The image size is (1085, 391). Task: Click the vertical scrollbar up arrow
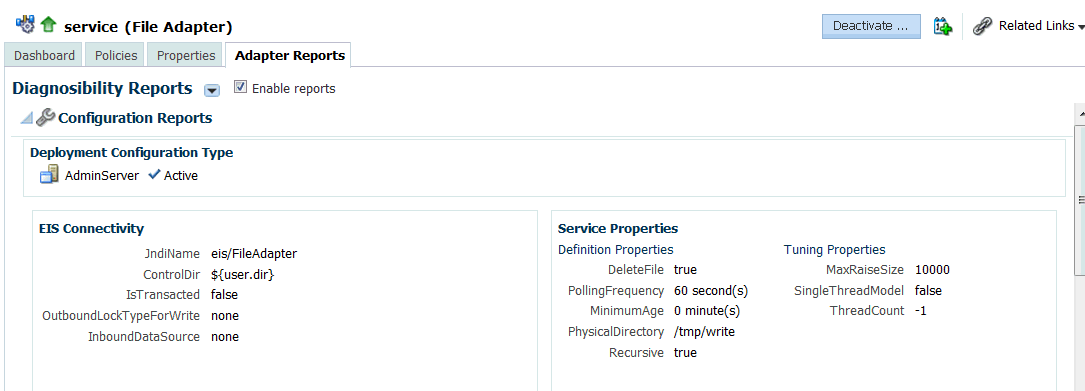[x=1079, y=111]
